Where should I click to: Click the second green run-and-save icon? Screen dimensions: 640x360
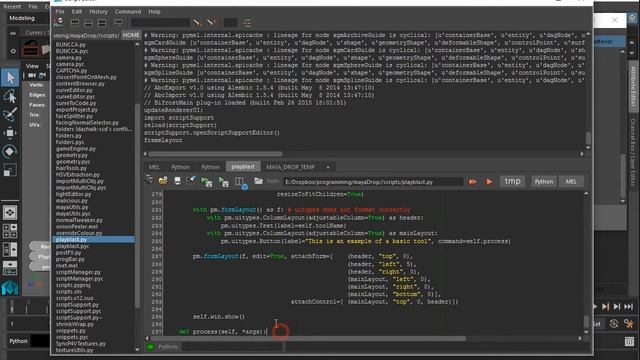(x=223, y=181)
